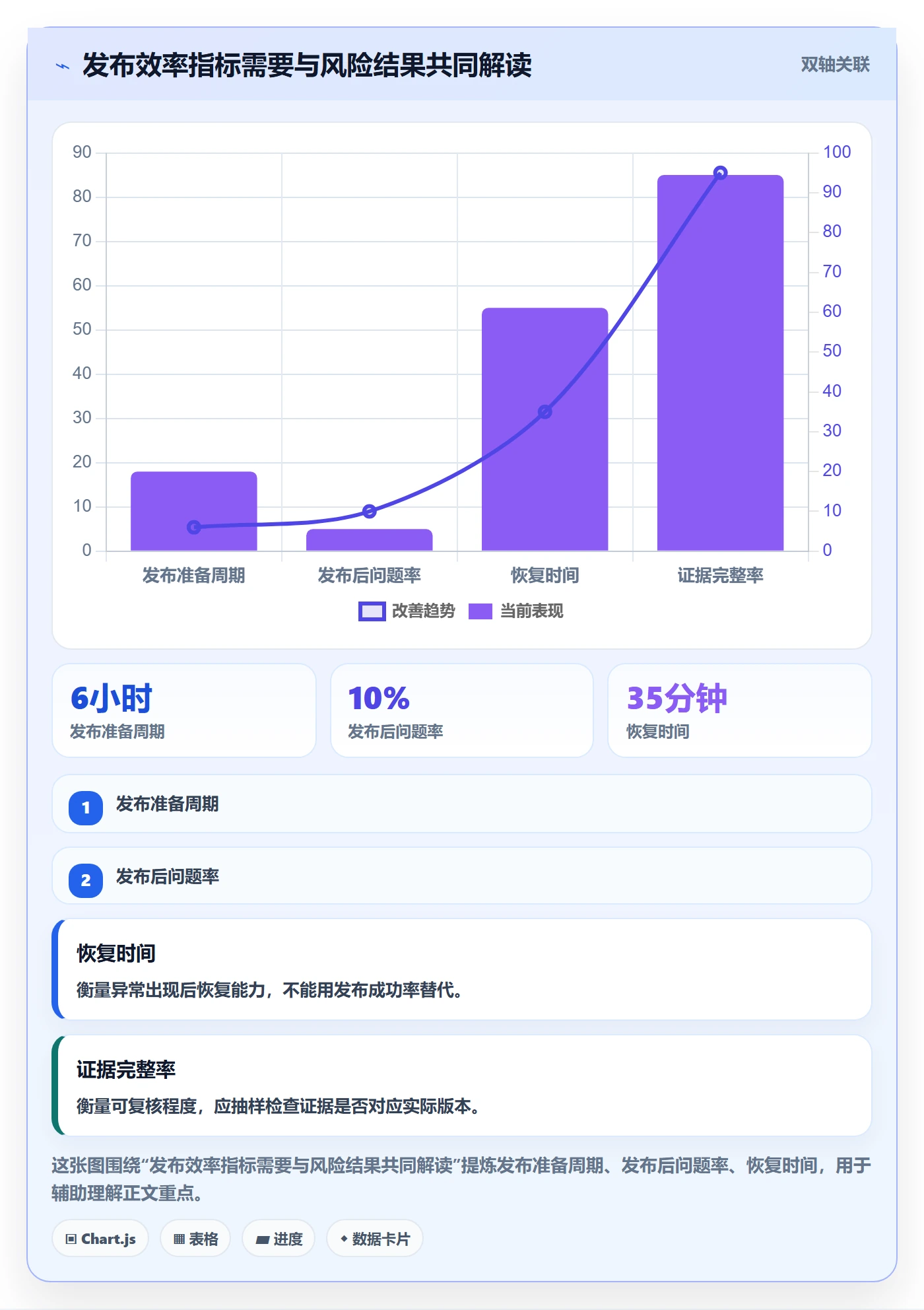This screenshot has height=1310, width=924.
Task: Toggle the 当前表现 legend swatch
Action: click(480, 611)
